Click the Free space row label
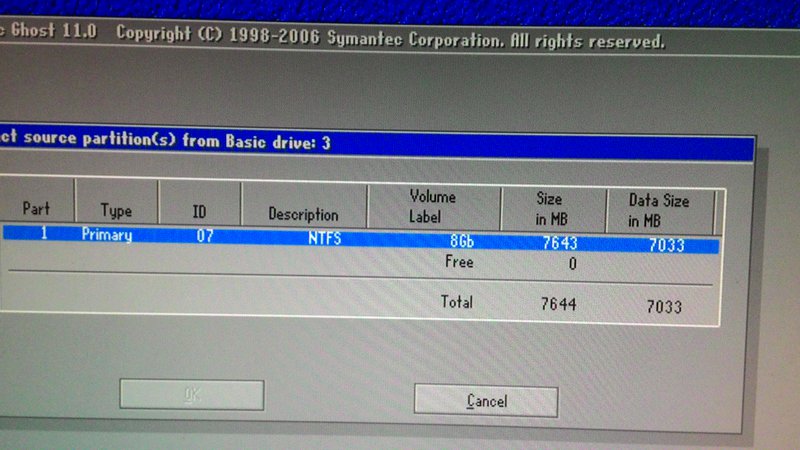 [x=458, y=263]
